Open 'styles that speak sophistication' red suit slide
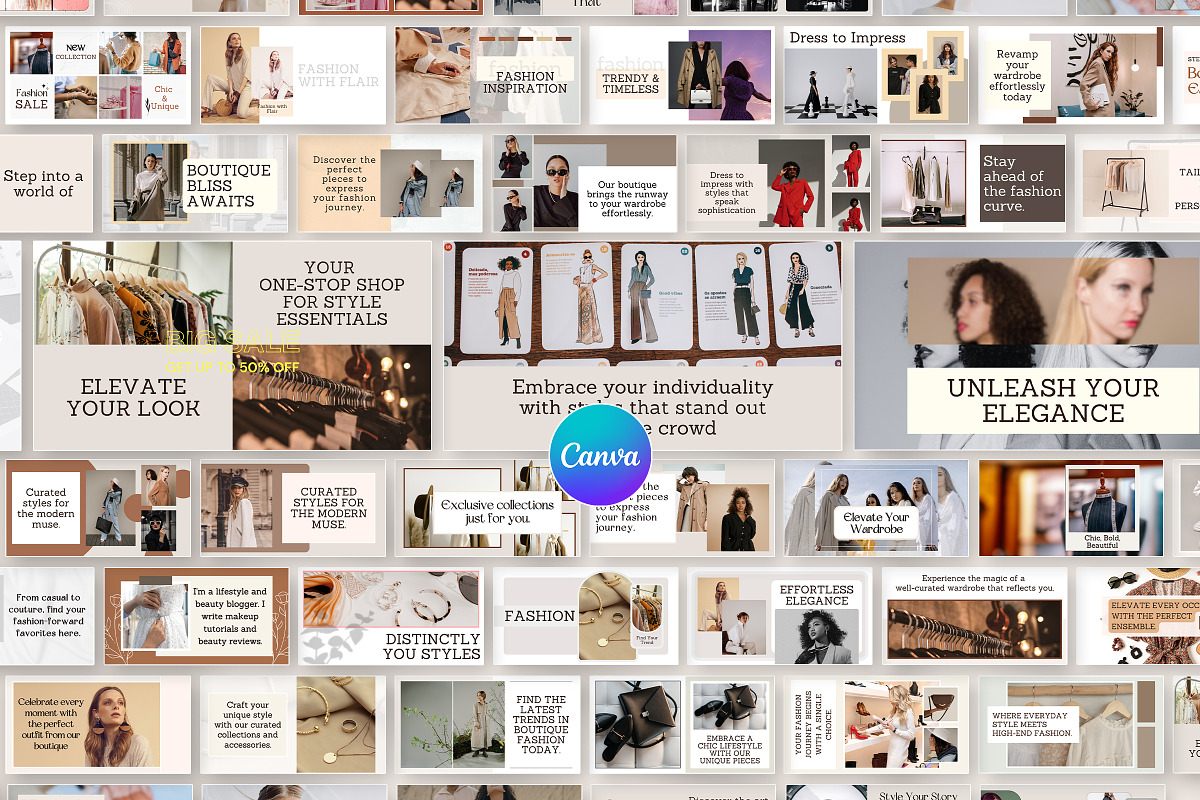Screen dimensions: 1200x800 click(779, 184)
